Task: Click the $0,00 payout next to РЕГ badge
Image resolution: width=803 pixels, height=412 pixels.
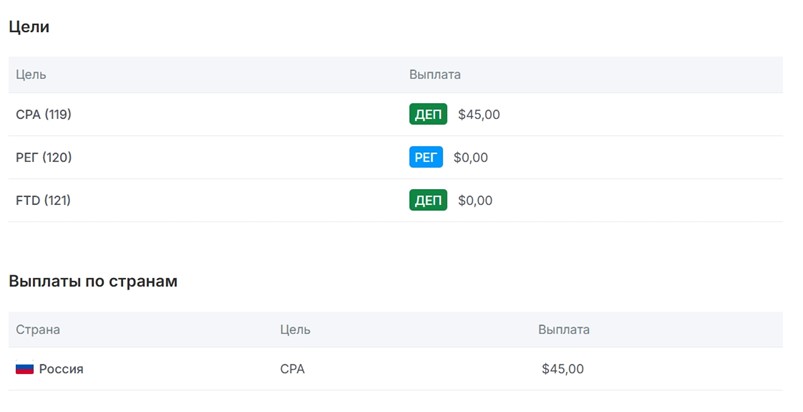Action: tap(471, 157)
